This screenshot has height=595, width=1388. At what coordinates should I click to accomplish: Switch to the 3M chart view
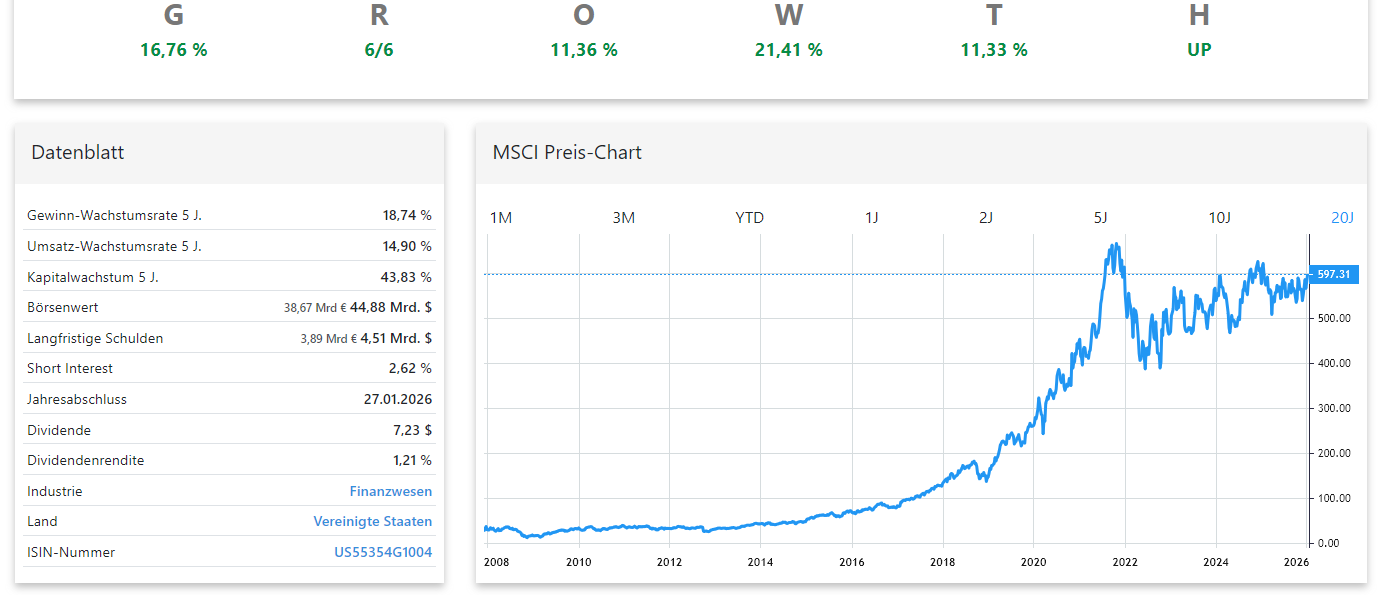[x=624, y=217]
